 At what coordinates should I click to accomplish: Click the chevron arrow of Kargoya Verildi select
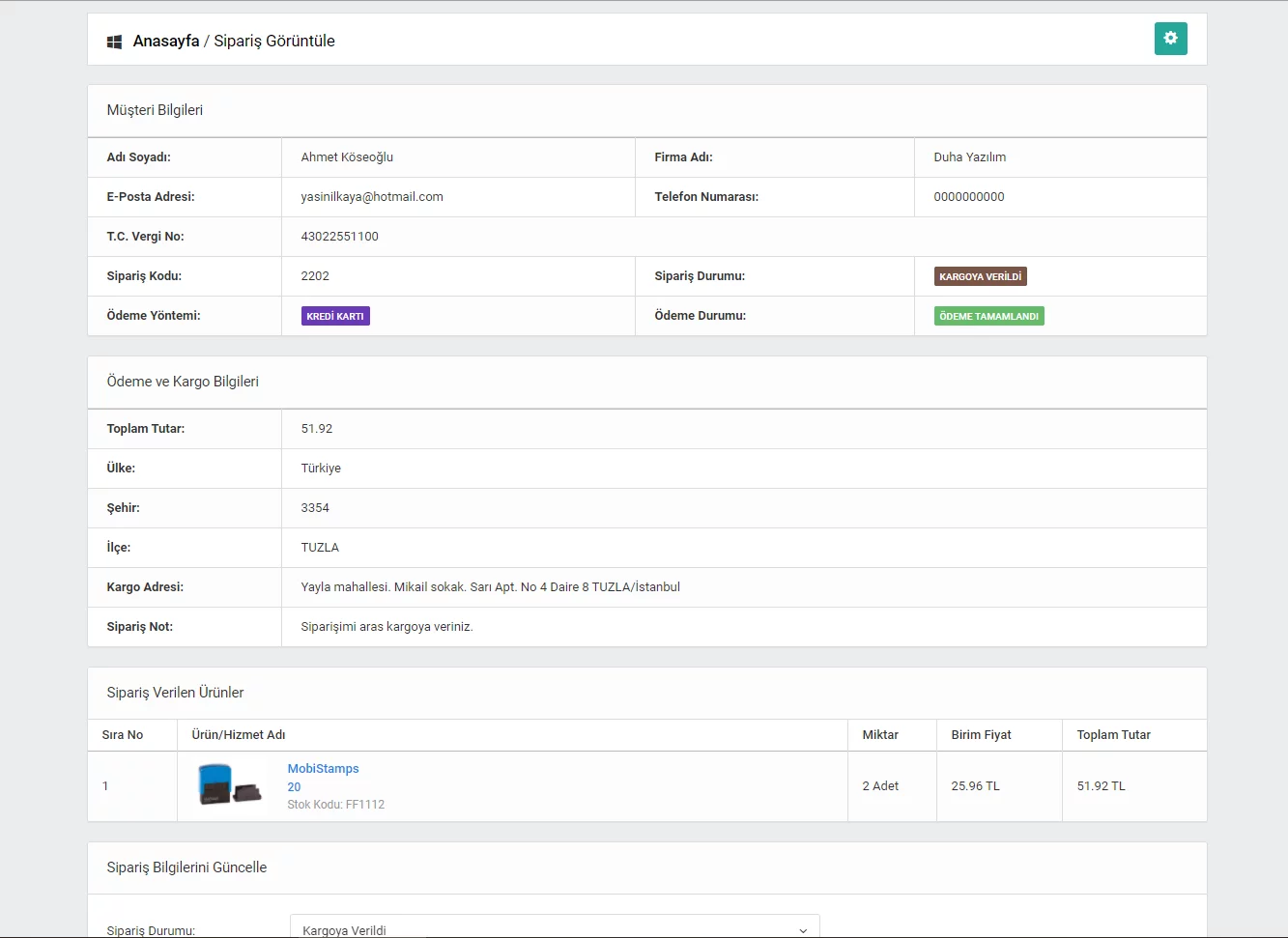[802, 930]
